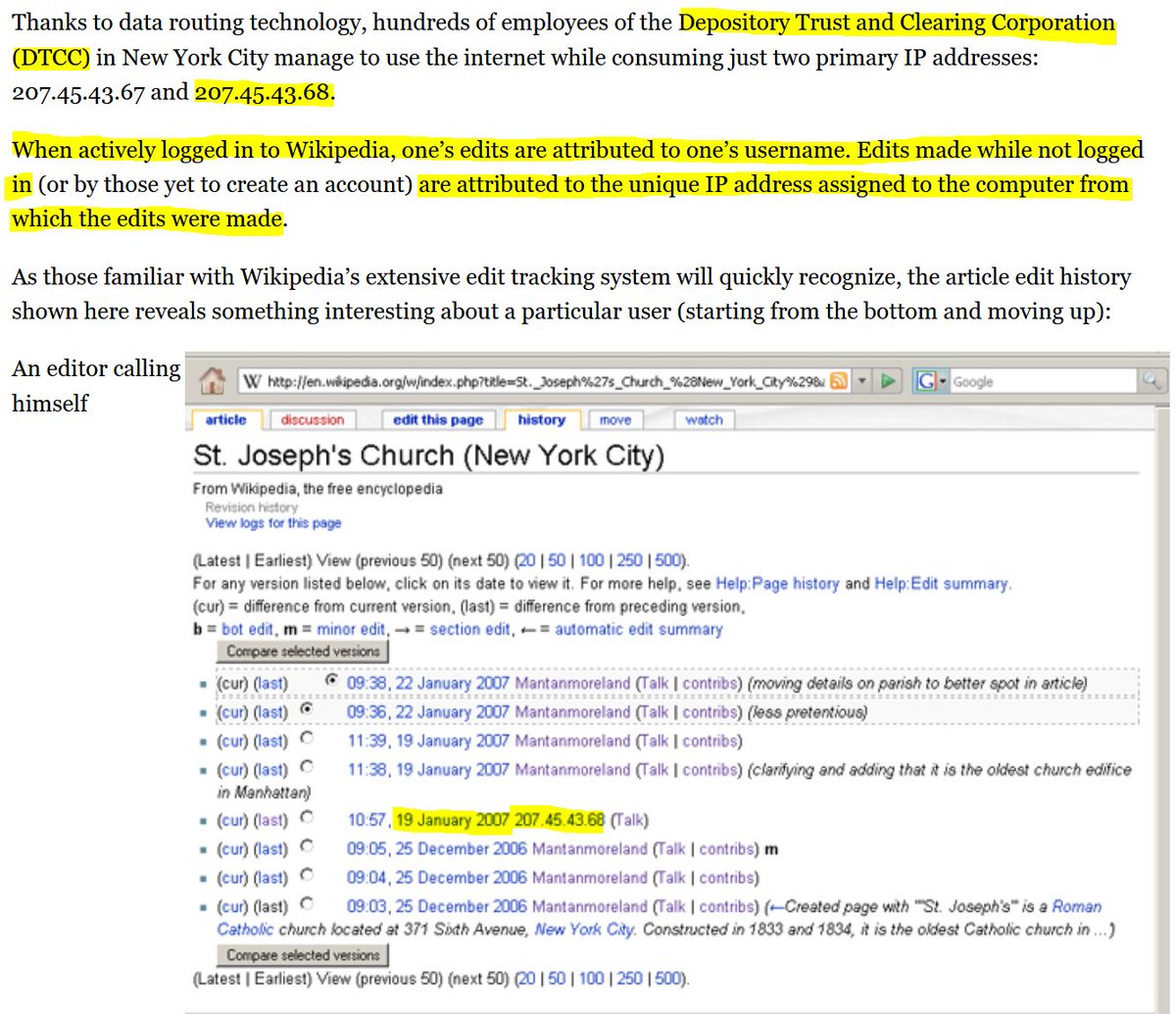Image resolution: width=1176 pixels, height=1014 pixels.
Task: Click the 'Revision history' subtitle text
Action: pyautogui.click(x=251, y=507)
